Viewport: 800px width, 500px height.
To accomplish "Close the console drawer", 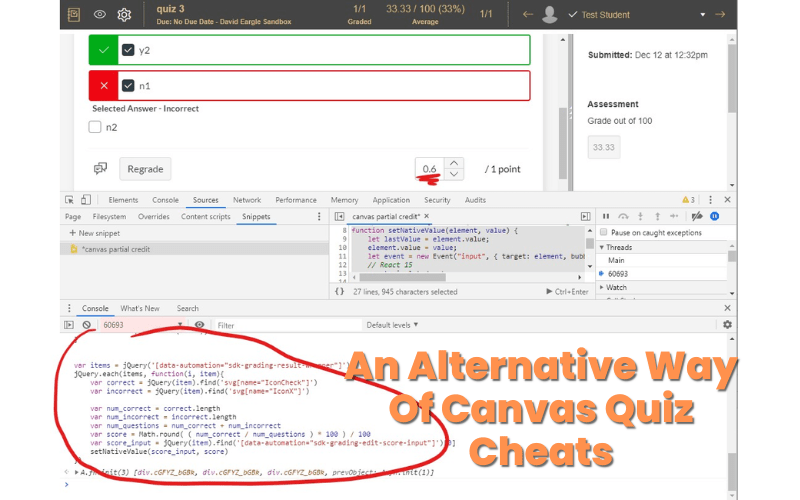I will [x=728, y=308].
